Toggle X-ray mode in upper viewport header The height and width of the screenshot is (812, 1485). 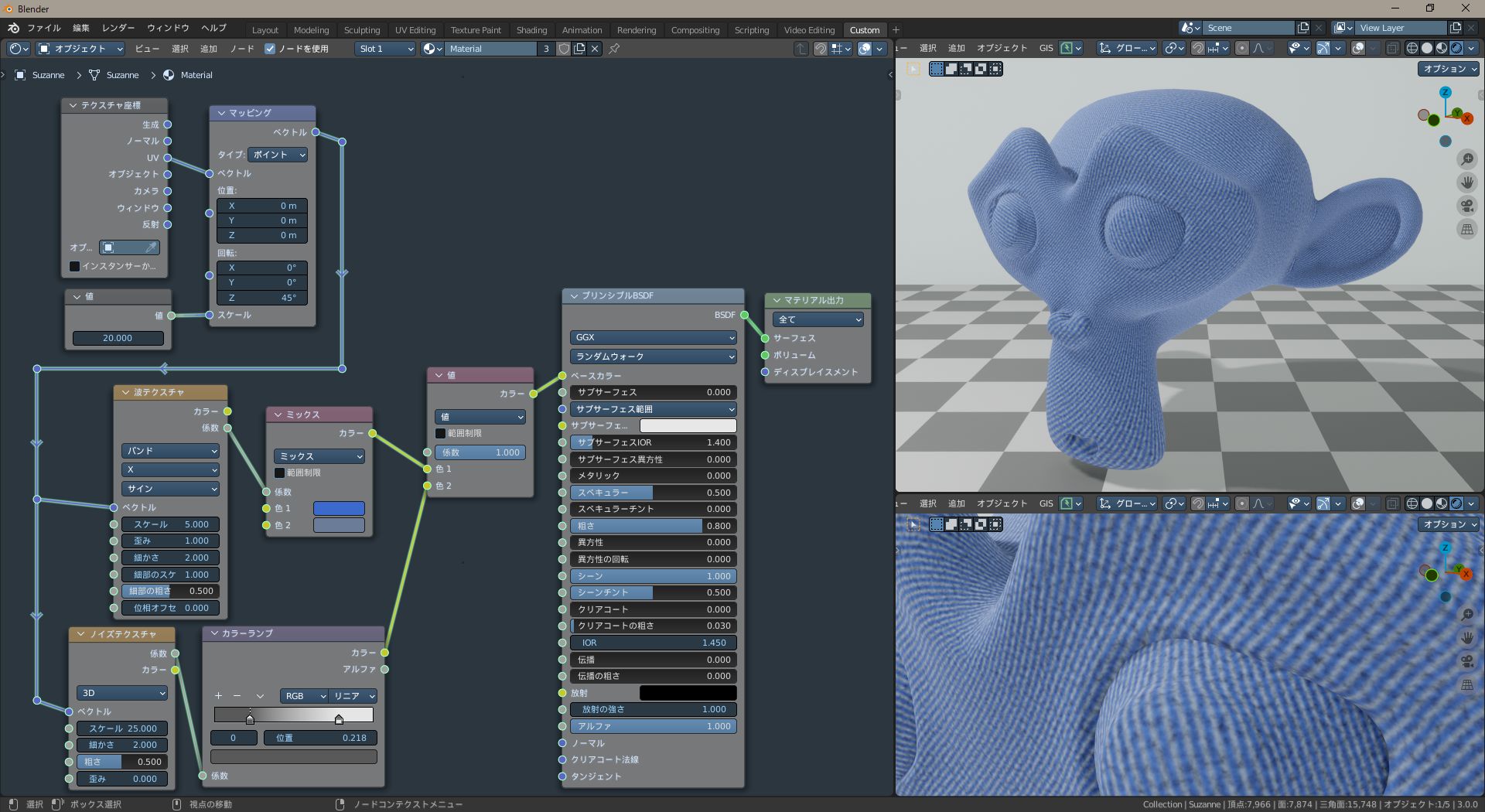(1392, 48)
